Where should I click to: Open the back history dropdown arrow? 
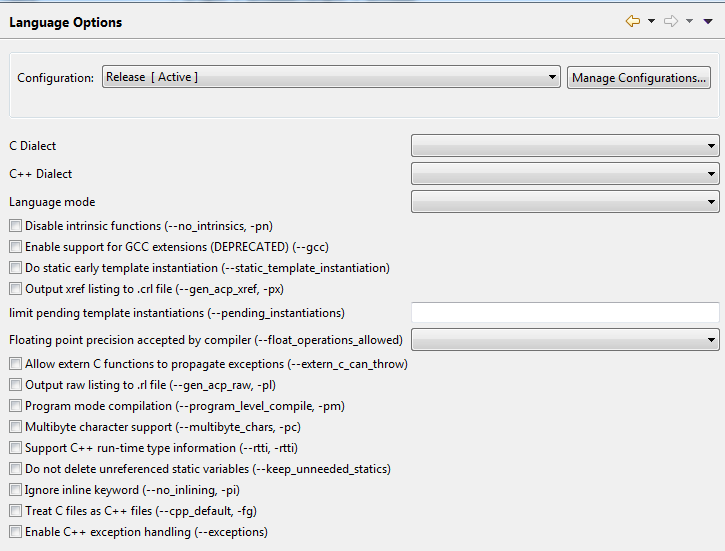coord(651,21)
